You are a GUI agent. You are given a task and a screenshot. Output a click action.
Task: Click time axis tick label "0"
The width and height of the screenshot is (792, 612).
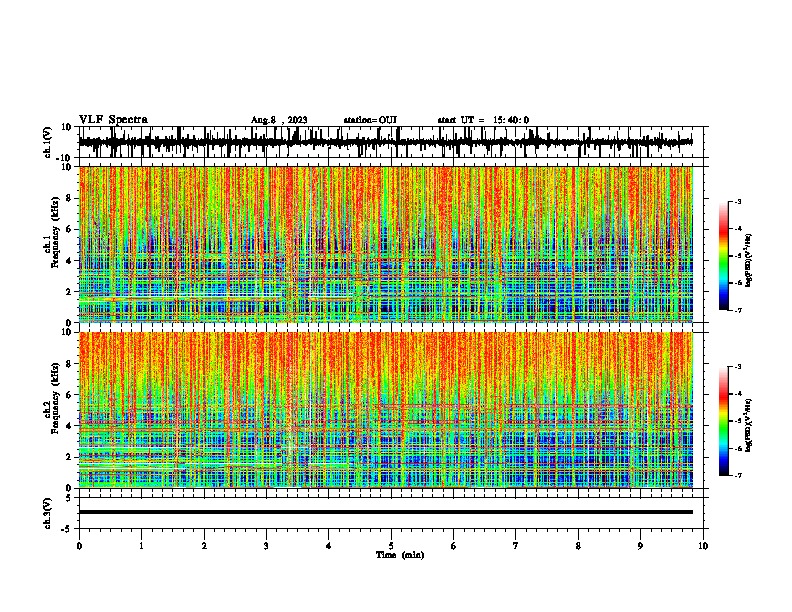pos(79,546)
